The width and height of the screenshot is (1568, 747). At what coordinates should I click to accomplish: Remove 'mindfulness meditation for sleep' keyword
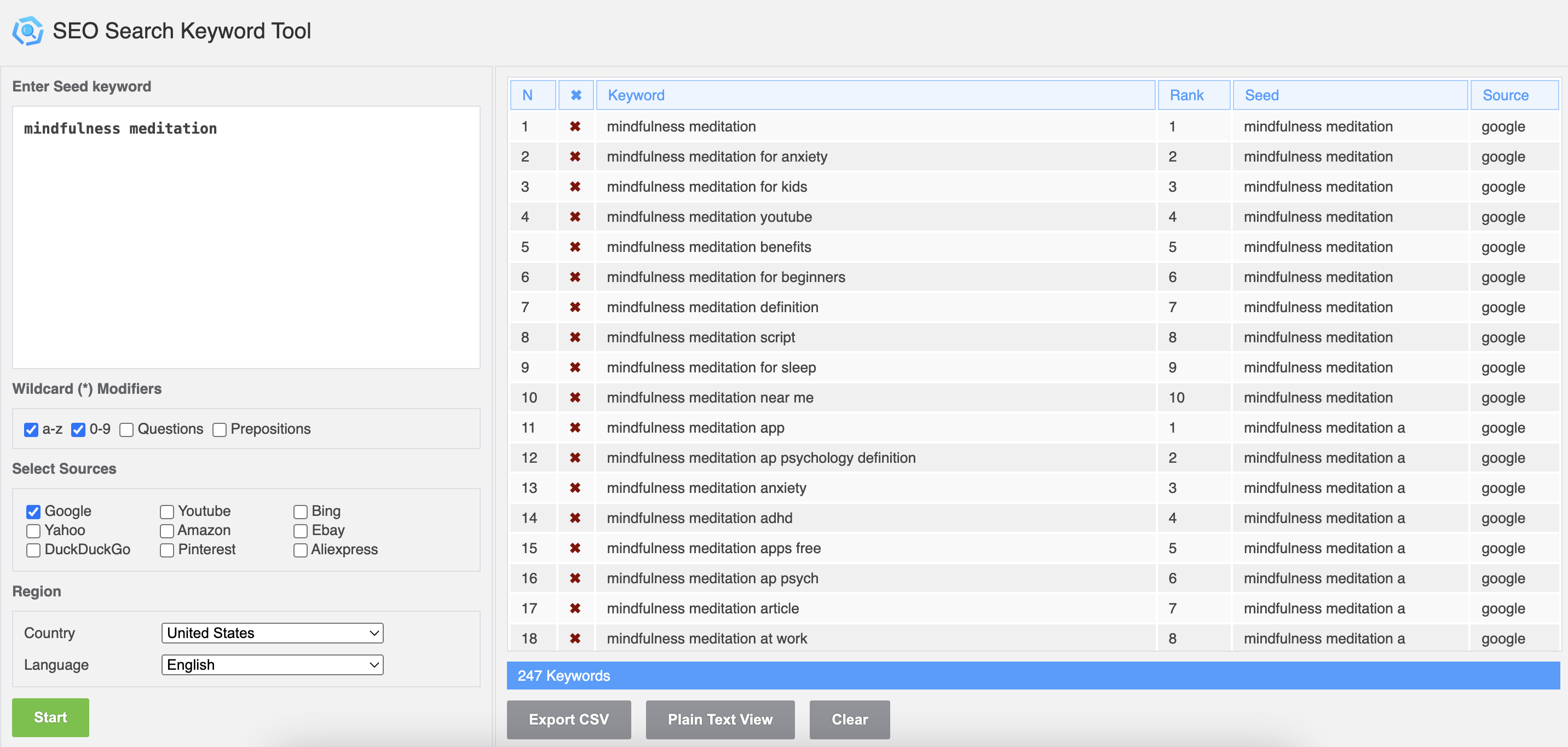[x=575, y=367]
